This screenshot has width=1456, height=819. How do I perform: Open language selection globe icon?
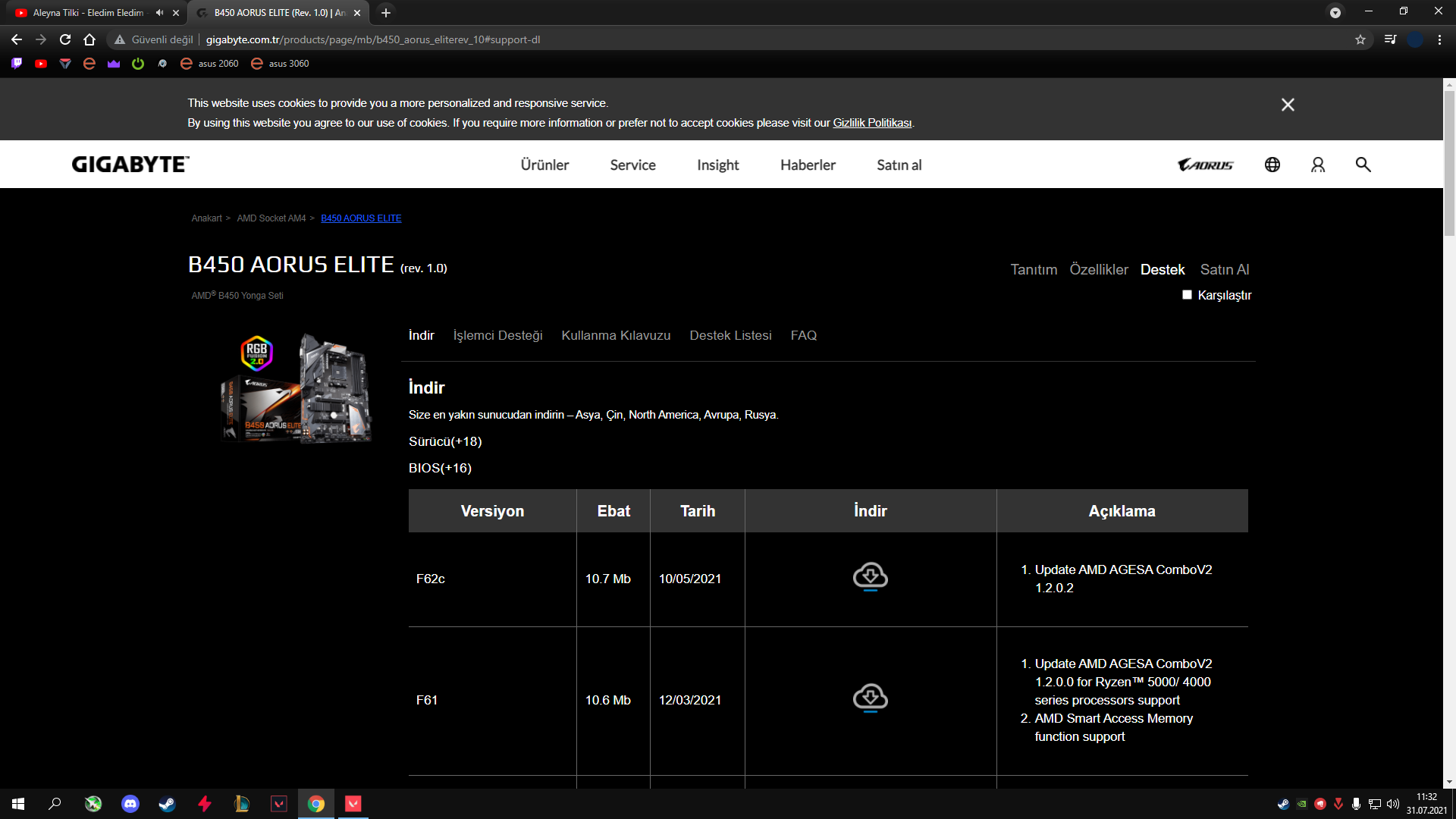[x=1272, y=165]
